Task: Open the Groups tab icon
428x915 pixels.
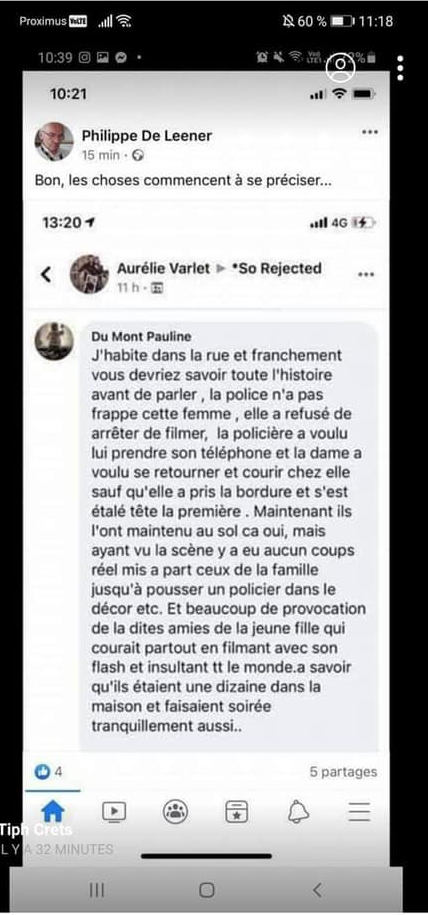Action: point(175,811)
